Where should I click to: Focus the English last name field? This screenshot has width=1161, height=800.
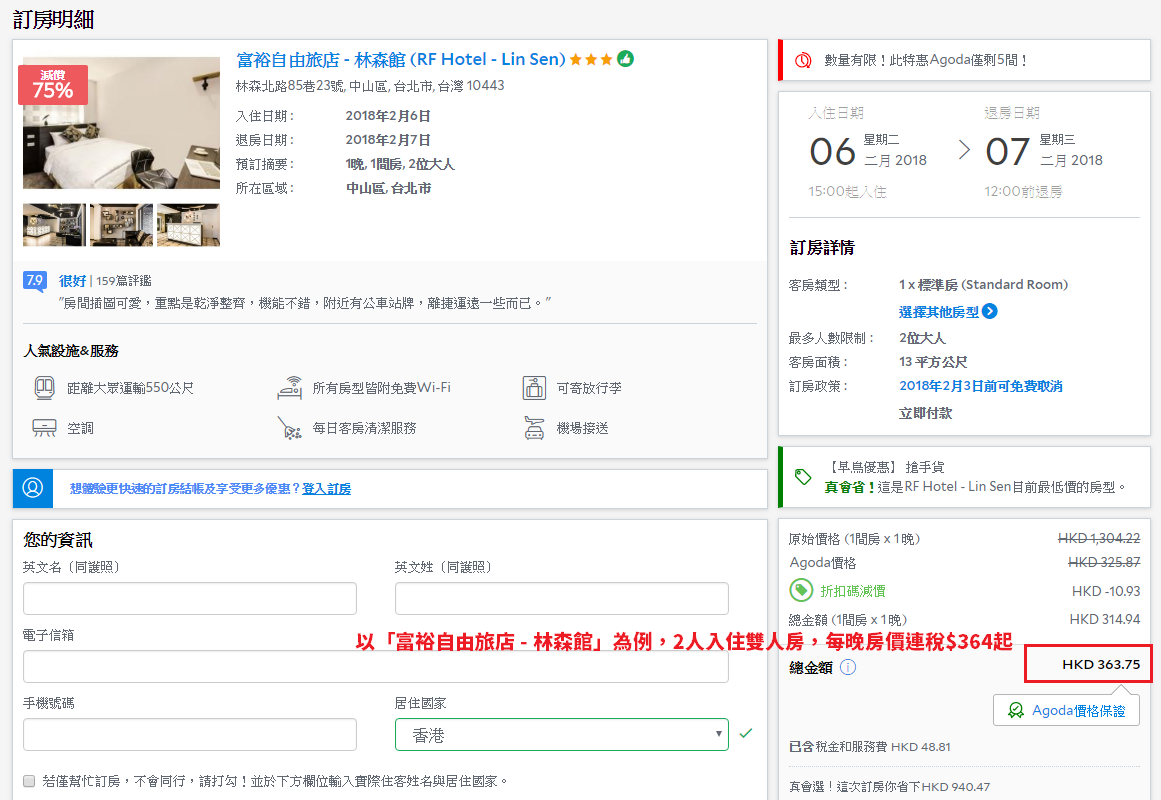(561, 599)
